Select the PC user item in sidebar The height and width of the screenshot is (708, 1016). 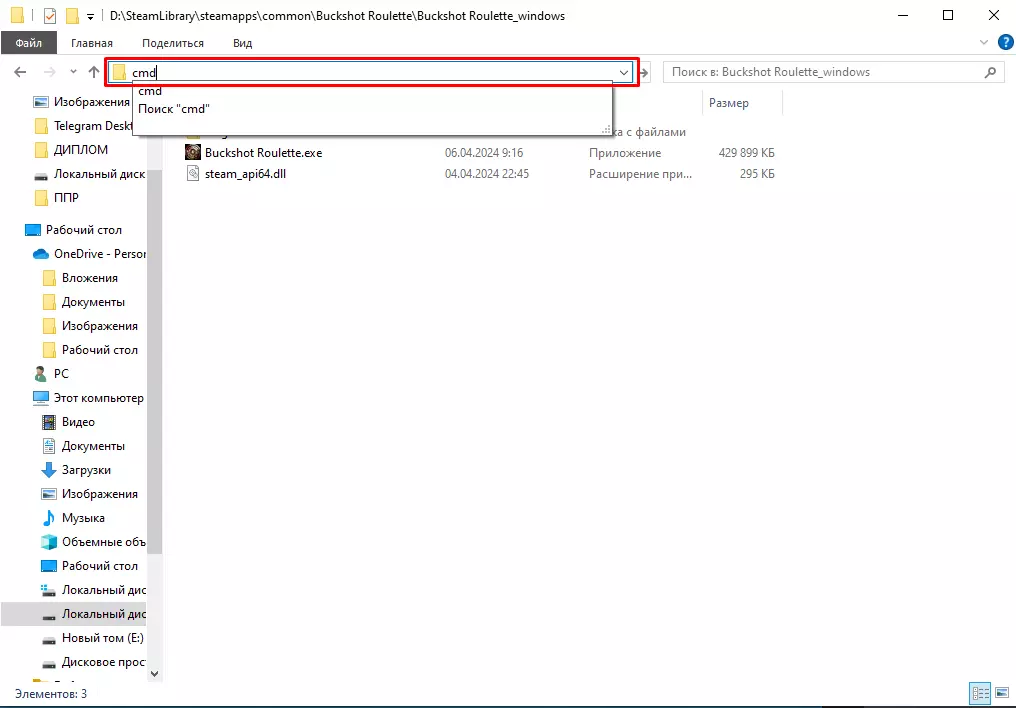click(61, 374)
